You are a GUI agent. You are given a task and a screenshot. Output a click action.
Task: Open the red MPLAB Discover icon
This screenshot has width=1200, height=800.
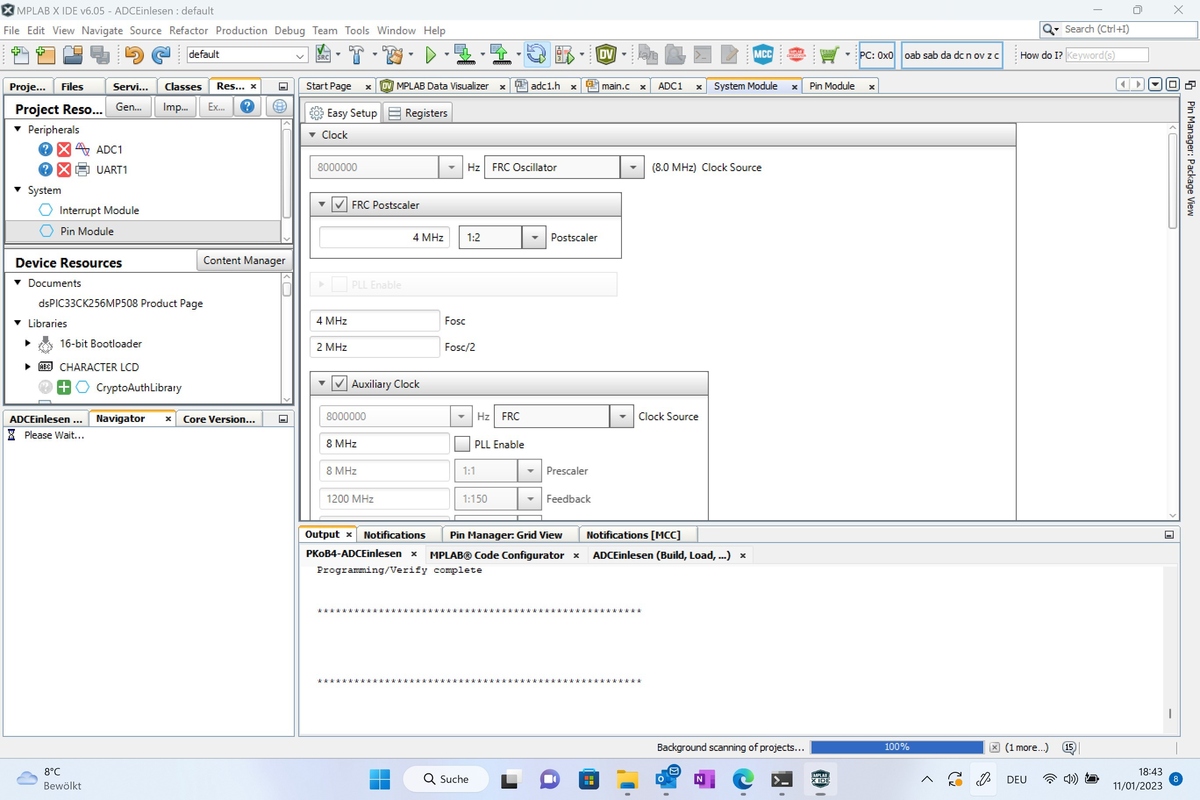797,55
